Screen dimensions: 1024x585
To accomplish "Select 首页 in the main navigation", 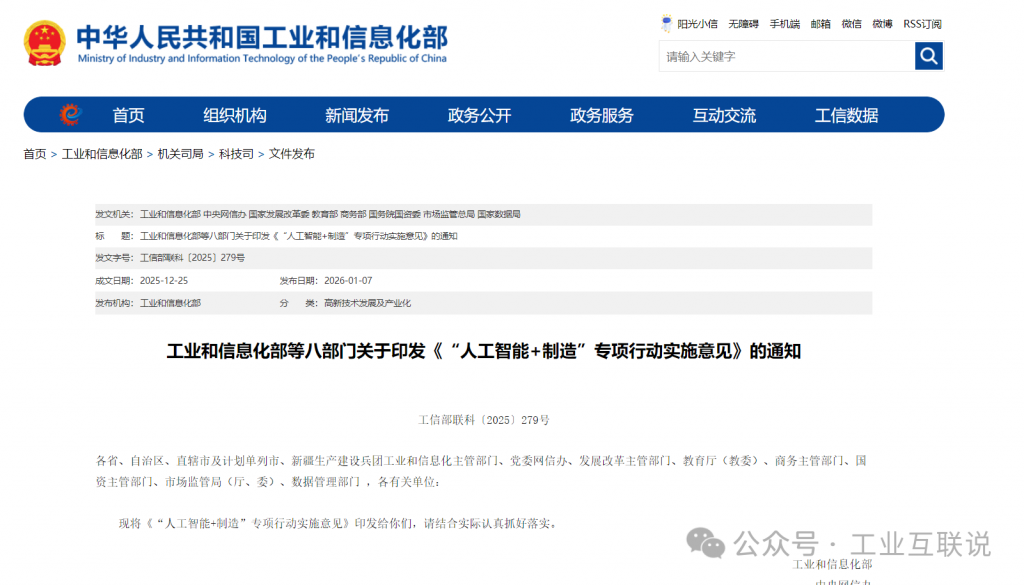I will [128, 115].
